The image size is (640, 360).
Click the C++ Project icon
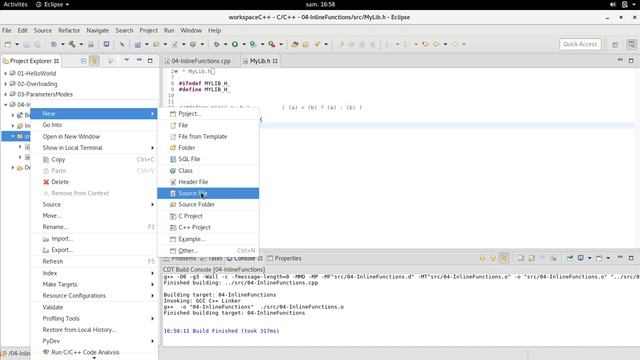(x=173, y=227)
